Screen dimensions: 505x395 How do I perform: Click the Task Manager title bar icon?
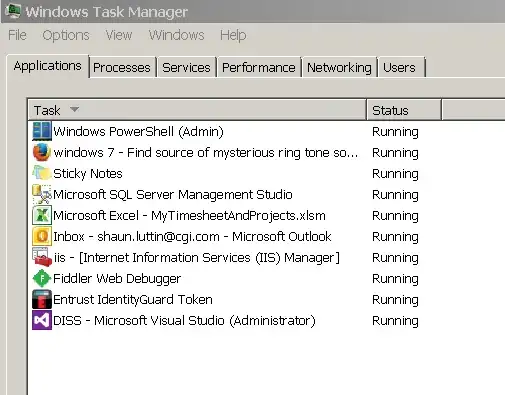coord(13,11)
